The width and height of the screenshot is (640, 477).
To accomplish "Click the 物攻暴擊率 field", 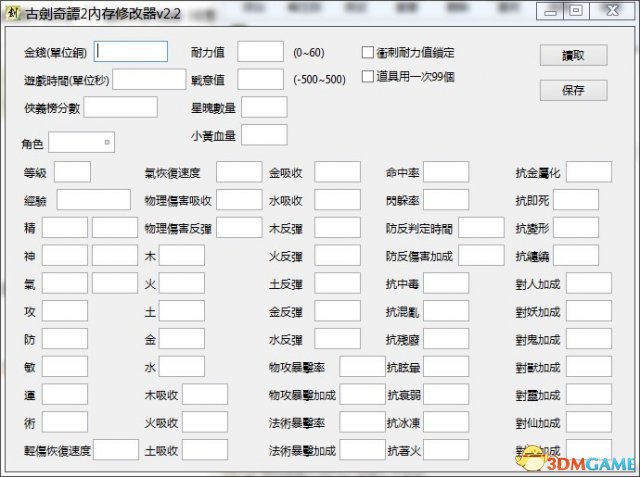I will 362,366.
